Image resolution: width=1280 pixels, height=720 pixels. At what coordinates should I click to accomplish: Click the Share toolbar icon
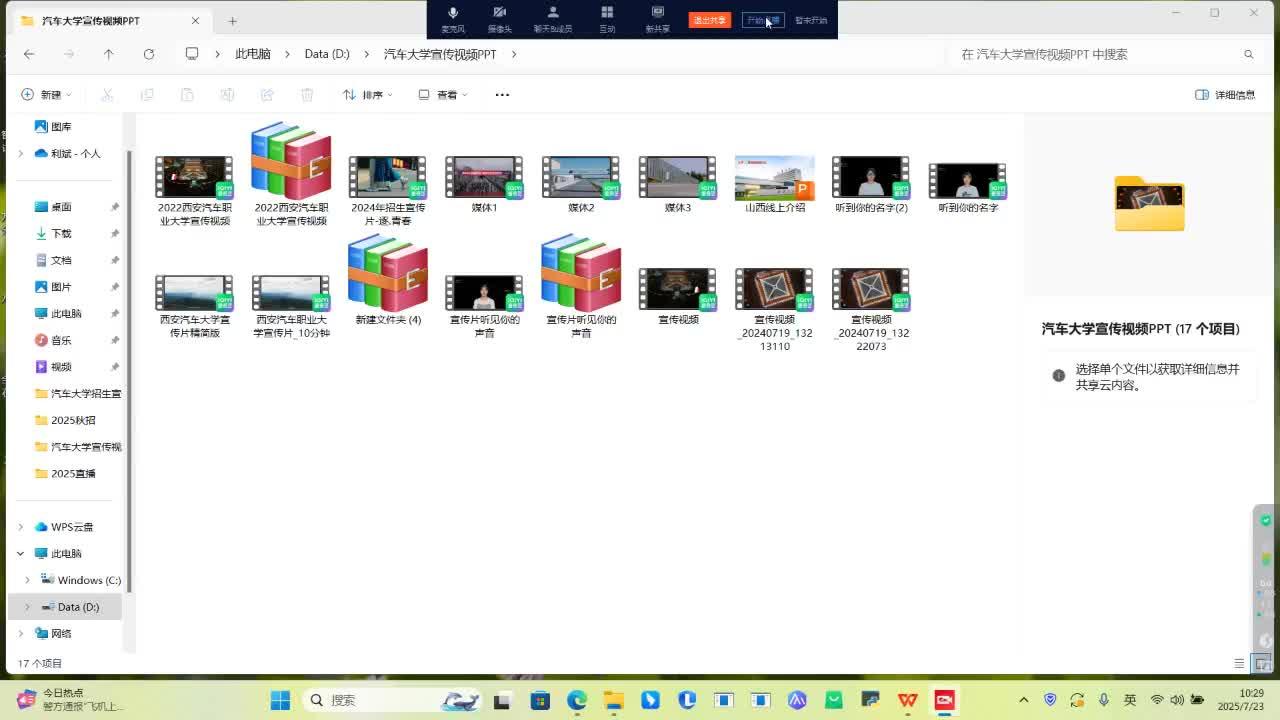click(x=267, y=95)
